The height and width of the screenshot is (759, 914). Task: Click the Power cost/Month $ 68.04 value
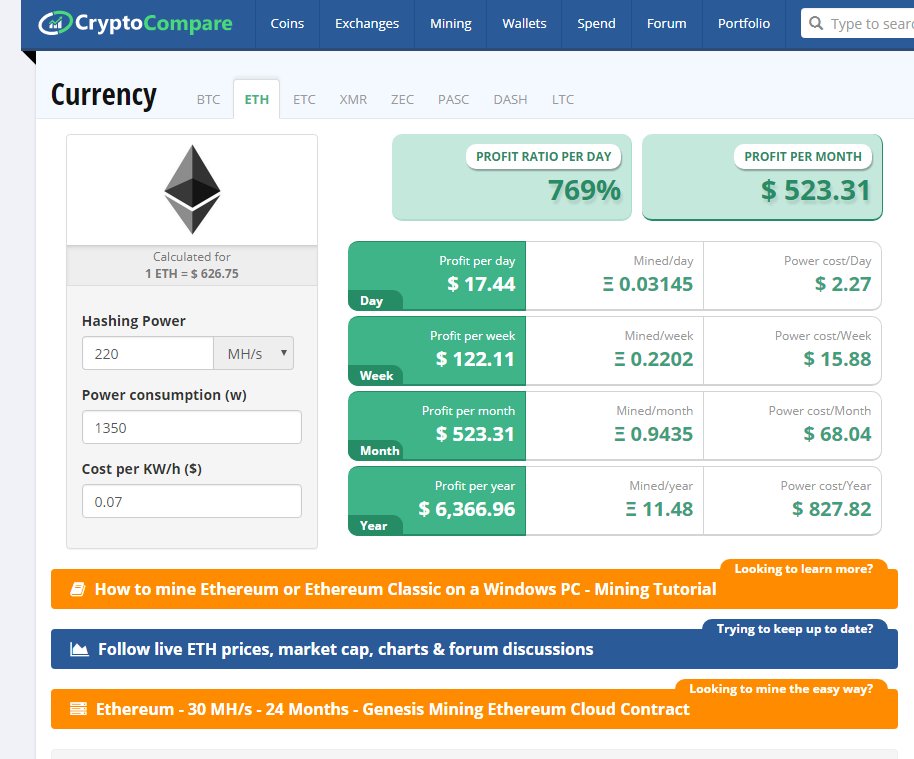[x=837, y=434]
